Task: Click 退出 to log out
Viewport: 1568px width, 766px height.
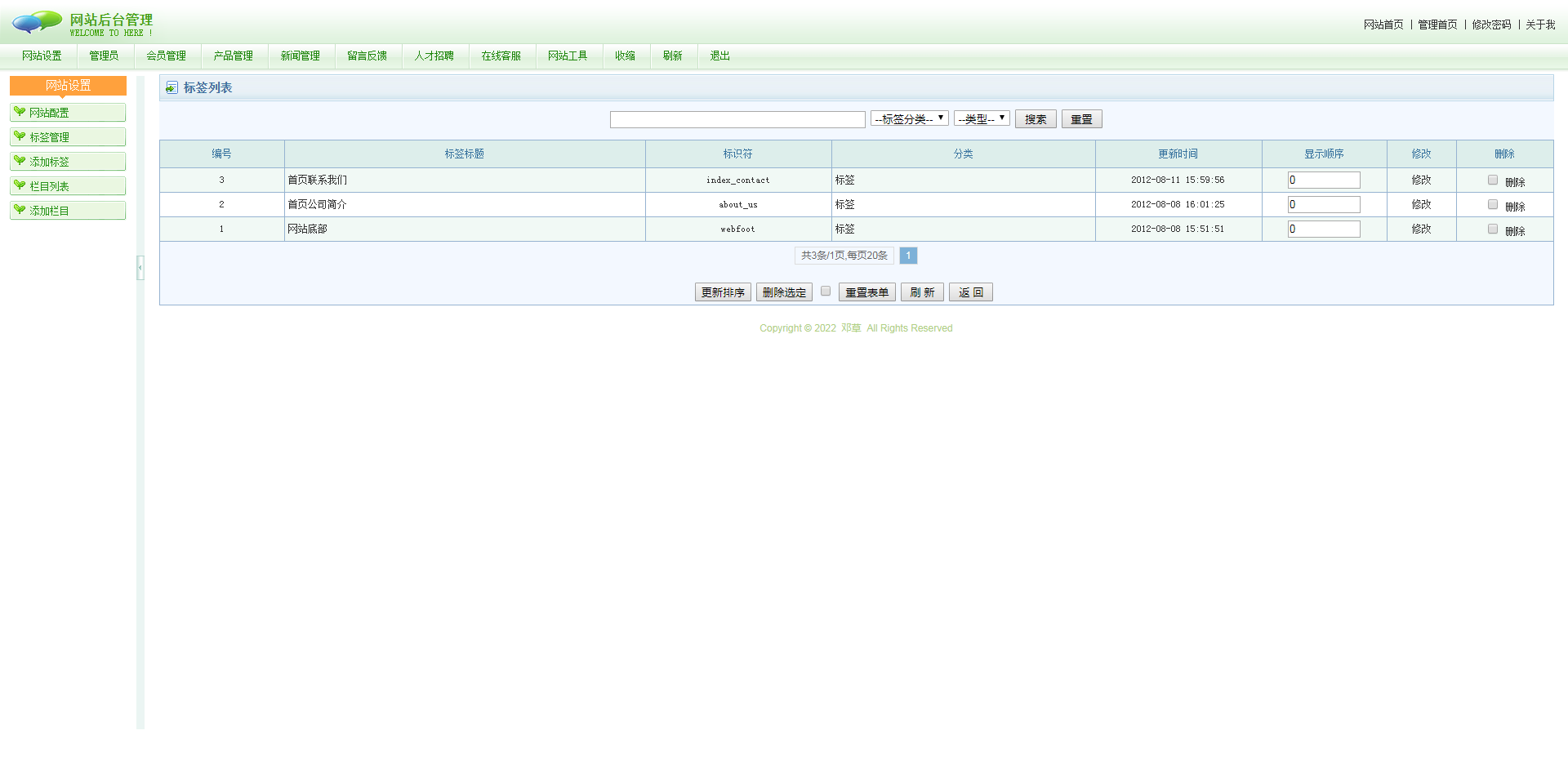Action: [720, 56]
